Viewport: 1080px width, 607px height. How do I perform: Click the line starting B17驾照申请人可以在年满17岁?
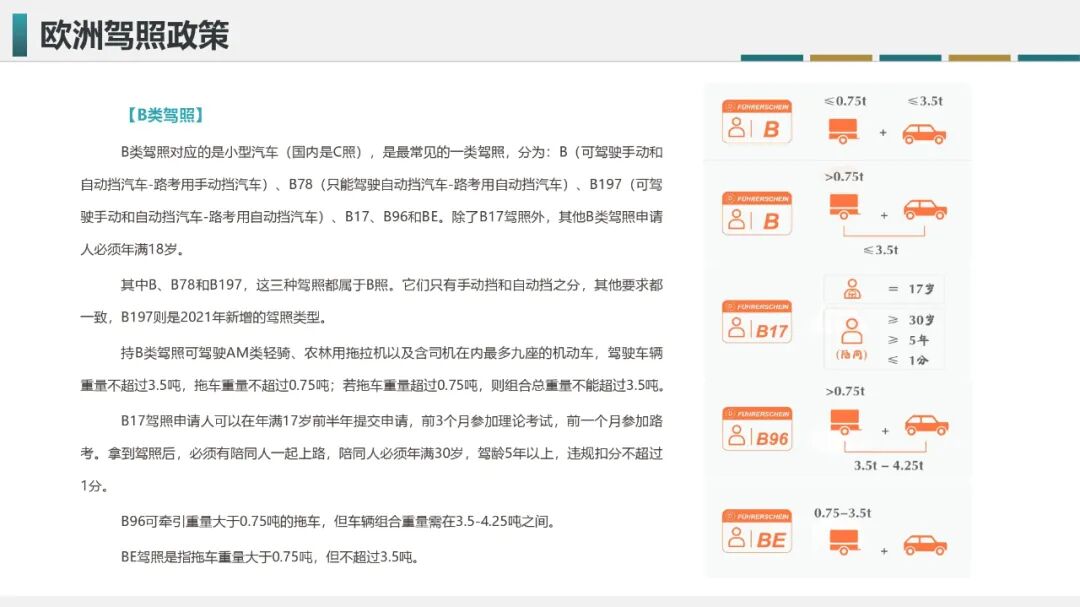(391, 421)
